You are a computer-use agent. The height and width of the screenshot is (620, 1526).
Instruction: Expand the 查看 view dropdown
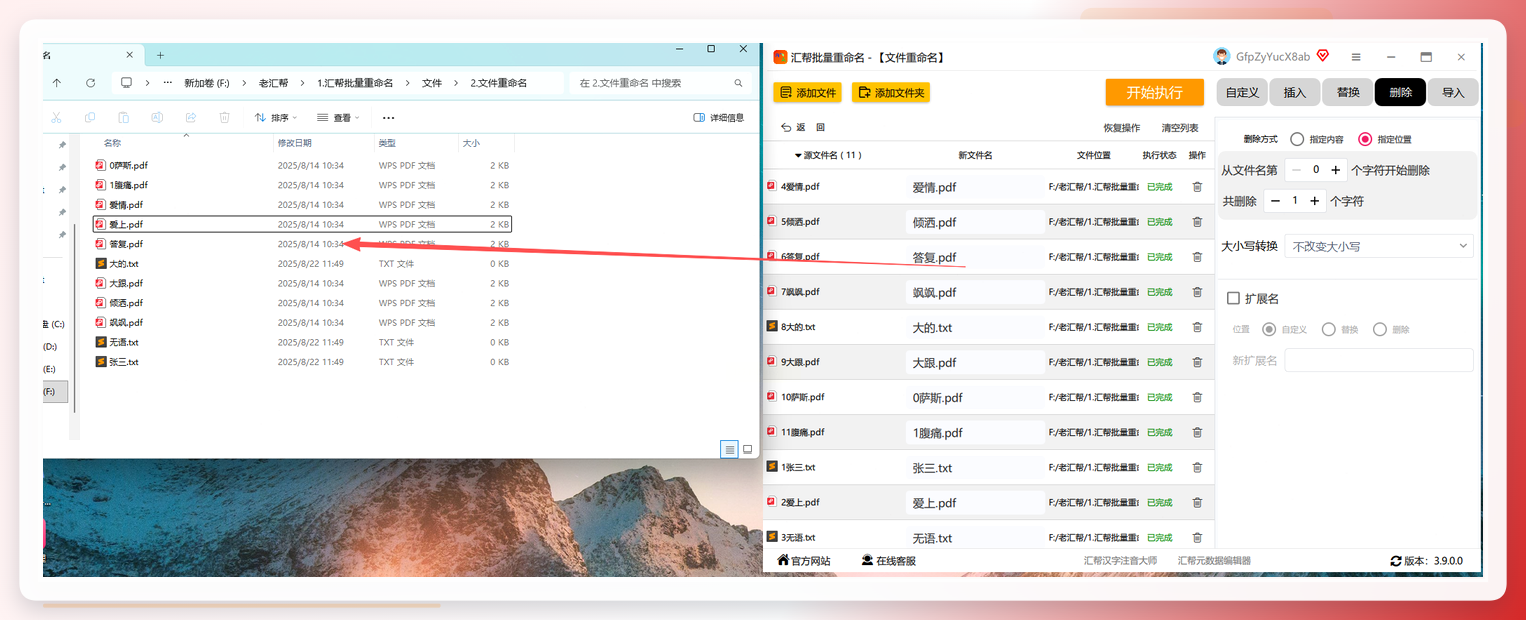[x=338, y=118]
